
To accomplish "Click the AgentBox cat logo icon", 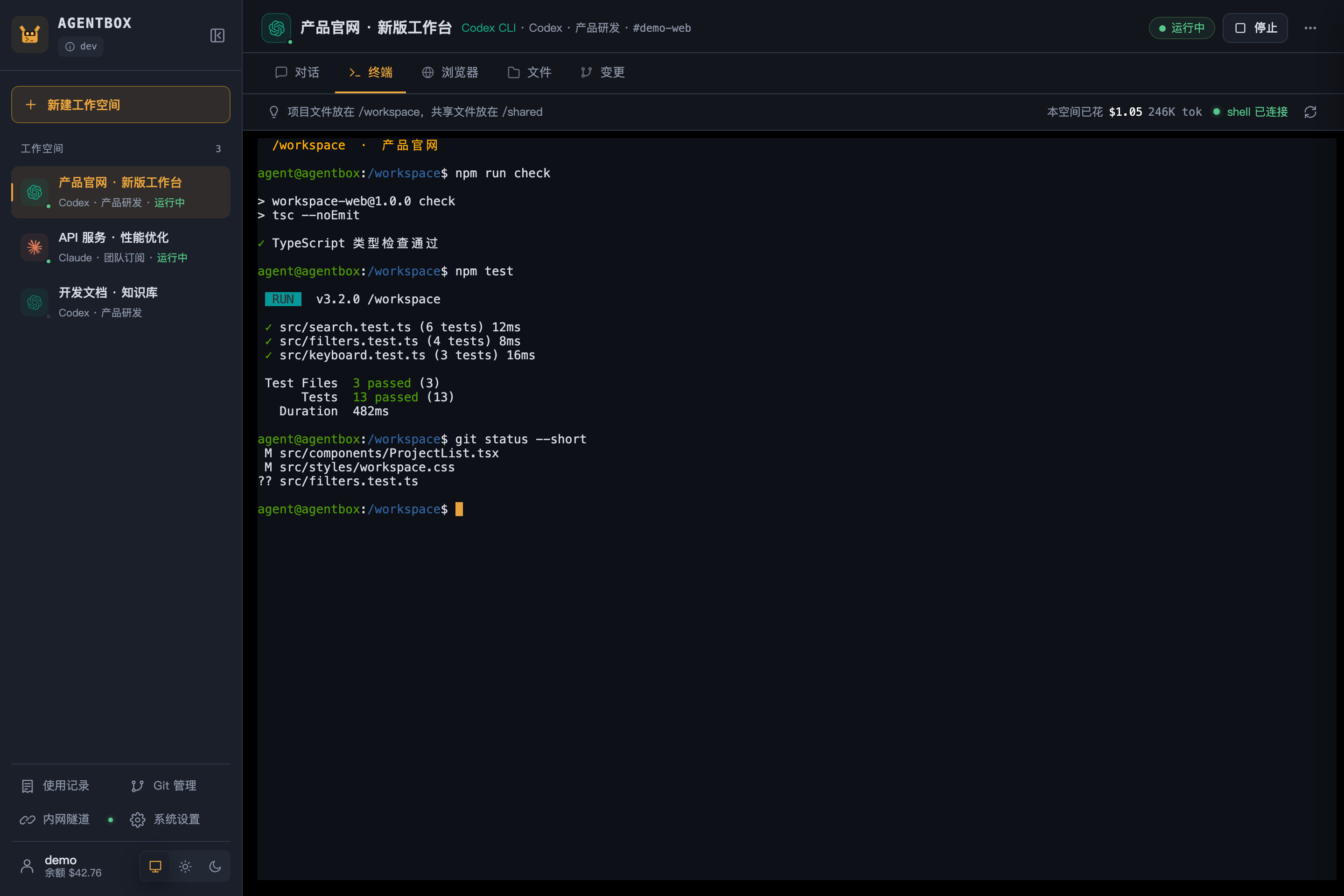I will (30, 34).
